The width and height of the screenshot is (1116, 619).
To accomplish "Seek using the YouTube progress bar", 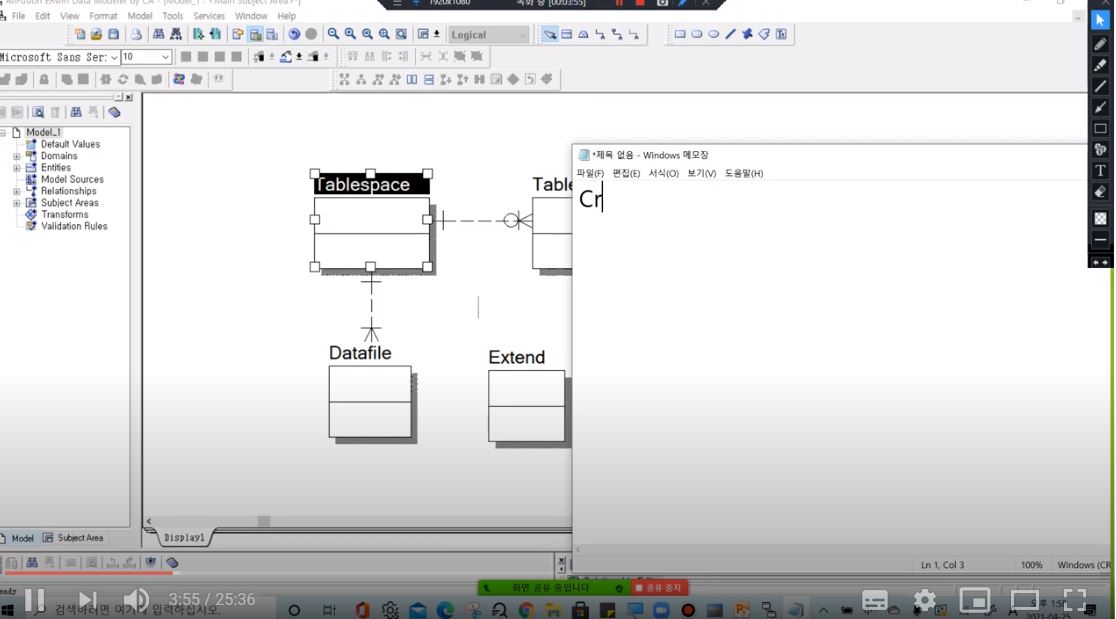I will 558,572.
